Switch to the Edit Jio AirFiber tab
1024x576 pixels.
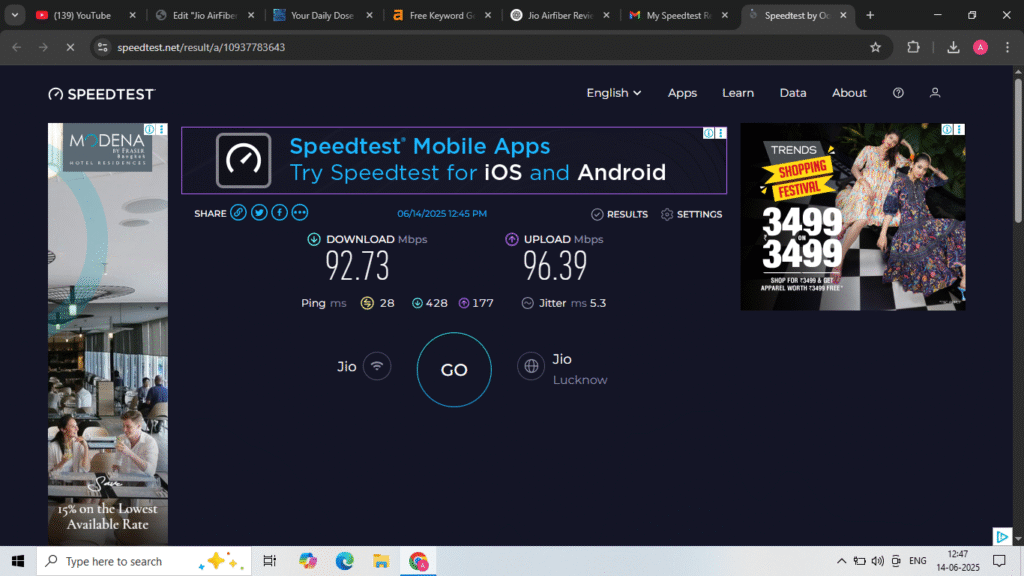[x=204, y=15]
